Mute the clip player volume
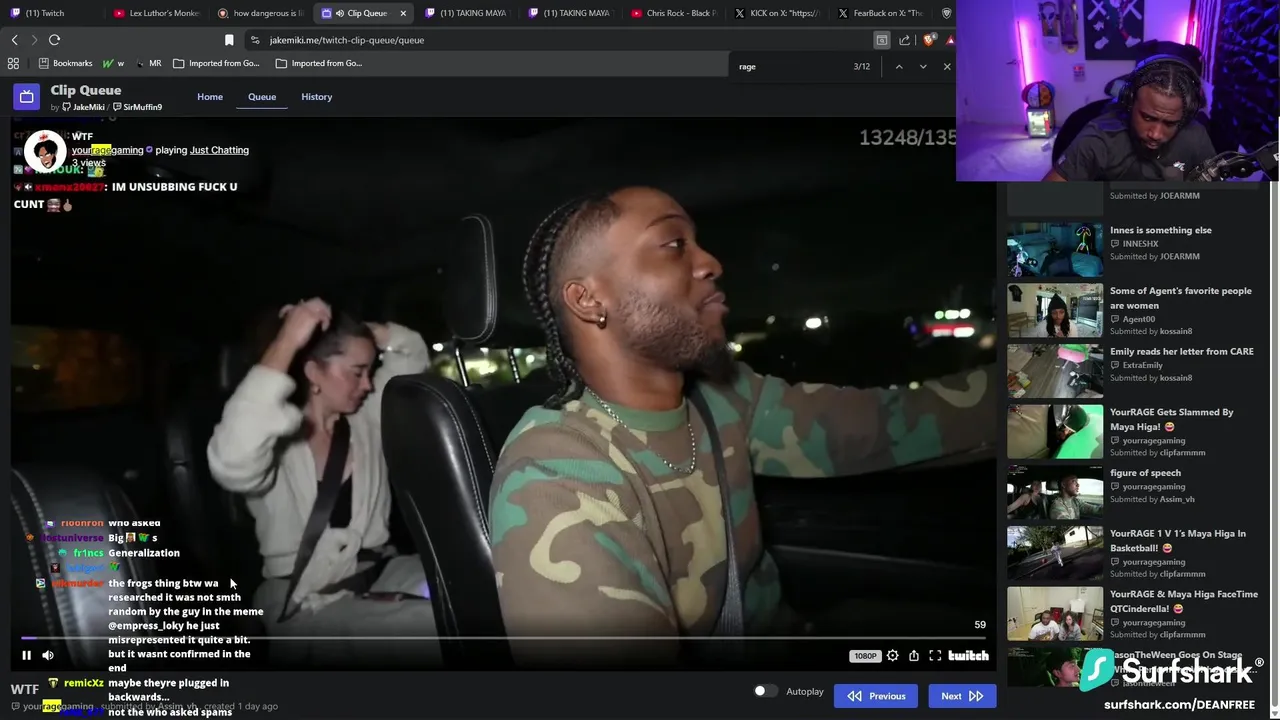Screen dimensions: 1280x720 pyautogui.click(x=47, y=655)
